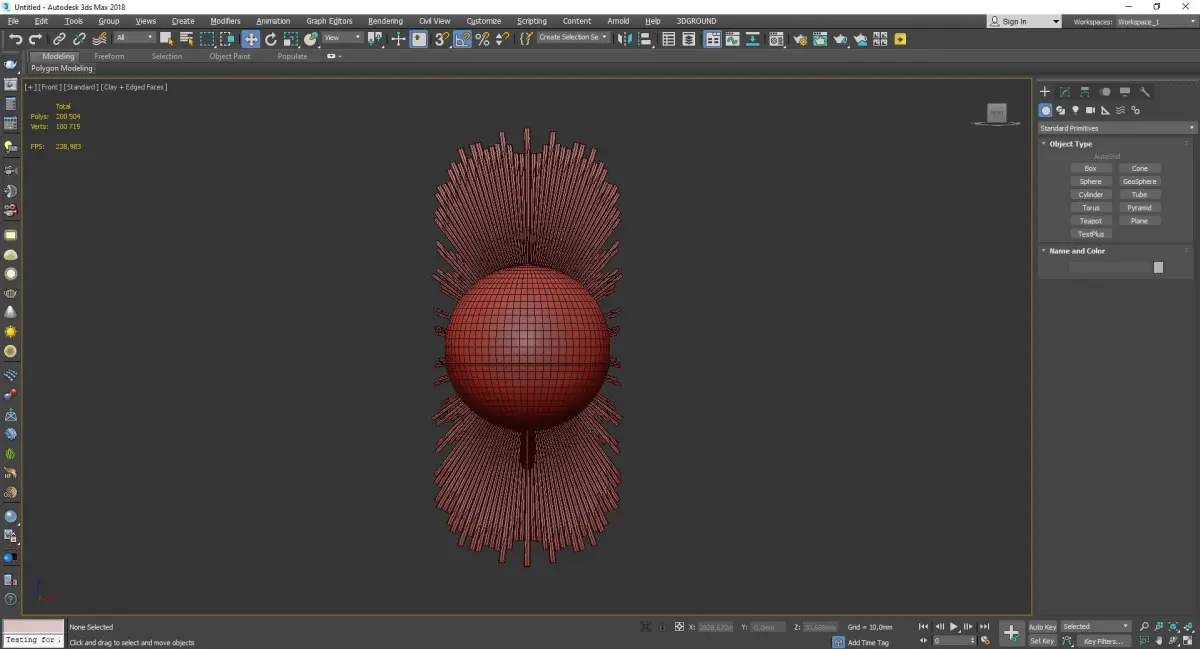This screenshot has height=649, width=1200.
Task: Open the key mode Selected dropdown
Action: pyautogui.click(x=1095, y=627)
